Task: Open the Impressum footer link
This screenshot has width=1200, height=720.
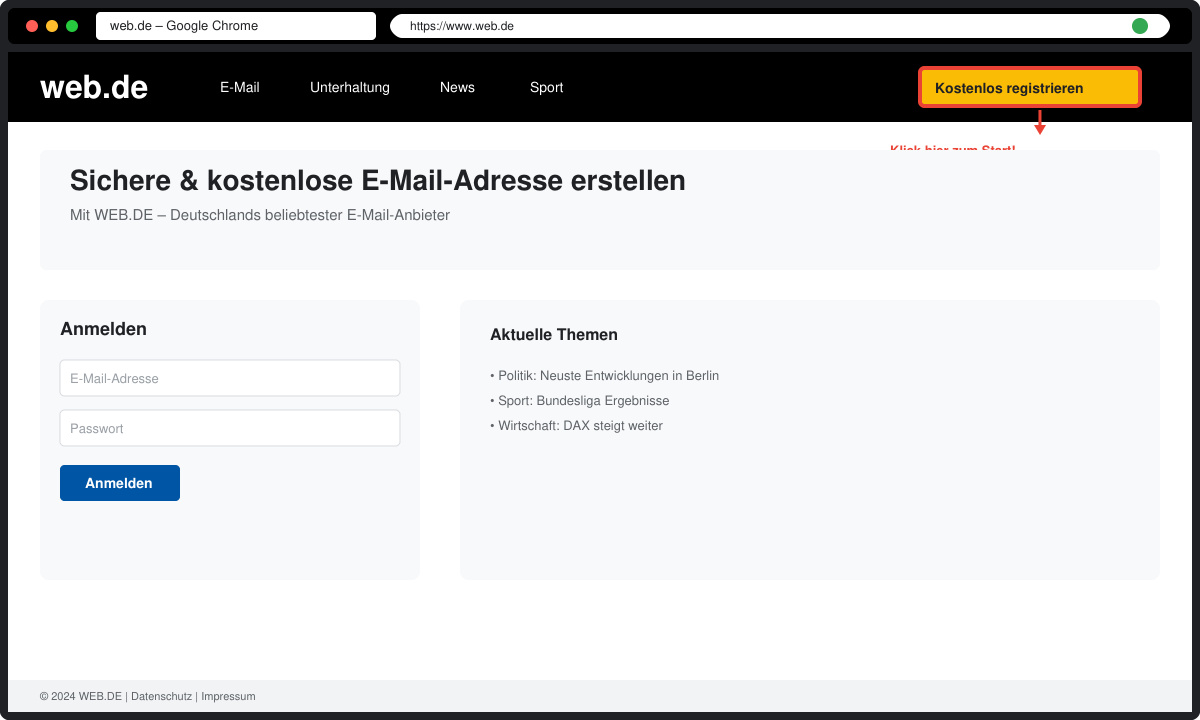Action: [228, 696]
